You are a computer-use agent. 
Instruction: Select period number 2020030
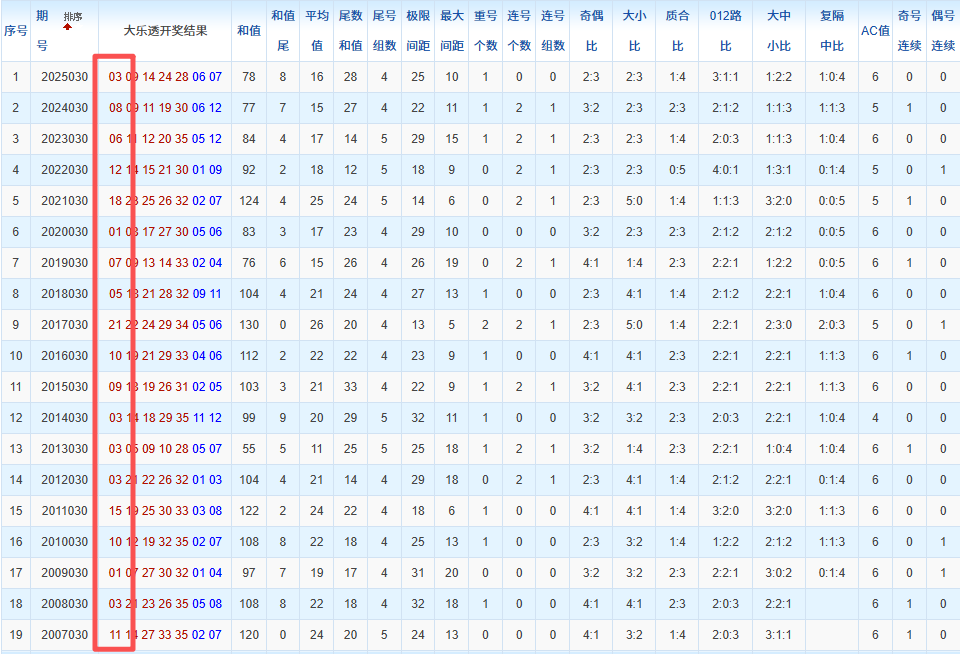pyautogui.click(x=64, y=232)
